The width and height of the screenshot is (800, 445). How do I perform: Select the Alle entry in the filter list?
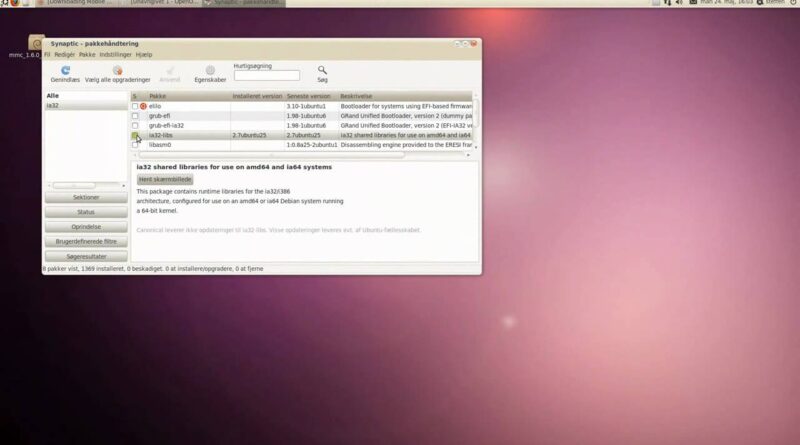(x=86, y=96)
